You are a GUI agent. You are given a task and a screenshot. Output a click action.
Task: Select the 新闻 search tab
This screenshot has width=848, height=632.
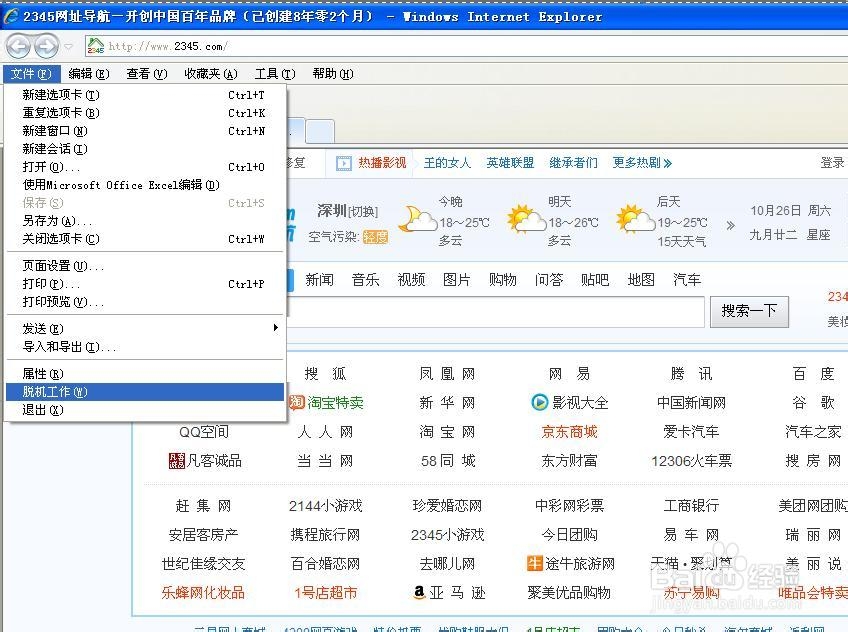[319, 280]
